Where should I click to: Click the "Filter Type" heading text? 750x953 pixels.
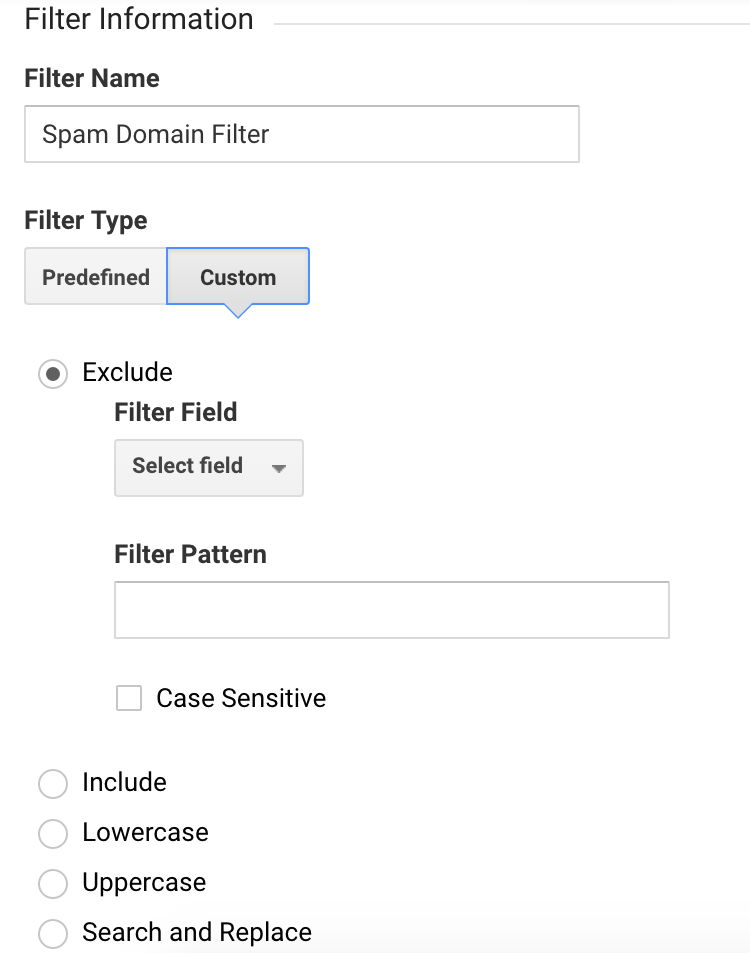pos(85,220)
